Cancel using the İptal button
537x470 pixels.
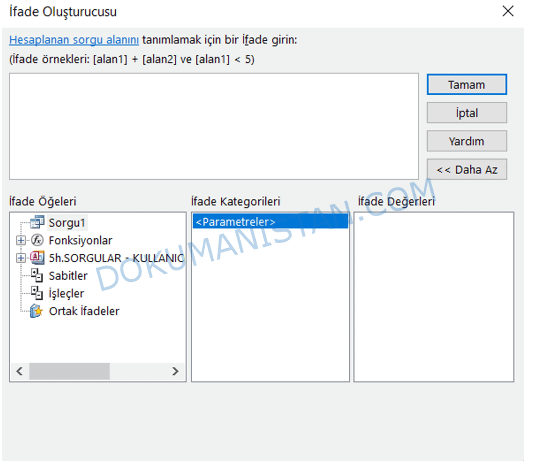pyautogui.click(x=466, y=113)
